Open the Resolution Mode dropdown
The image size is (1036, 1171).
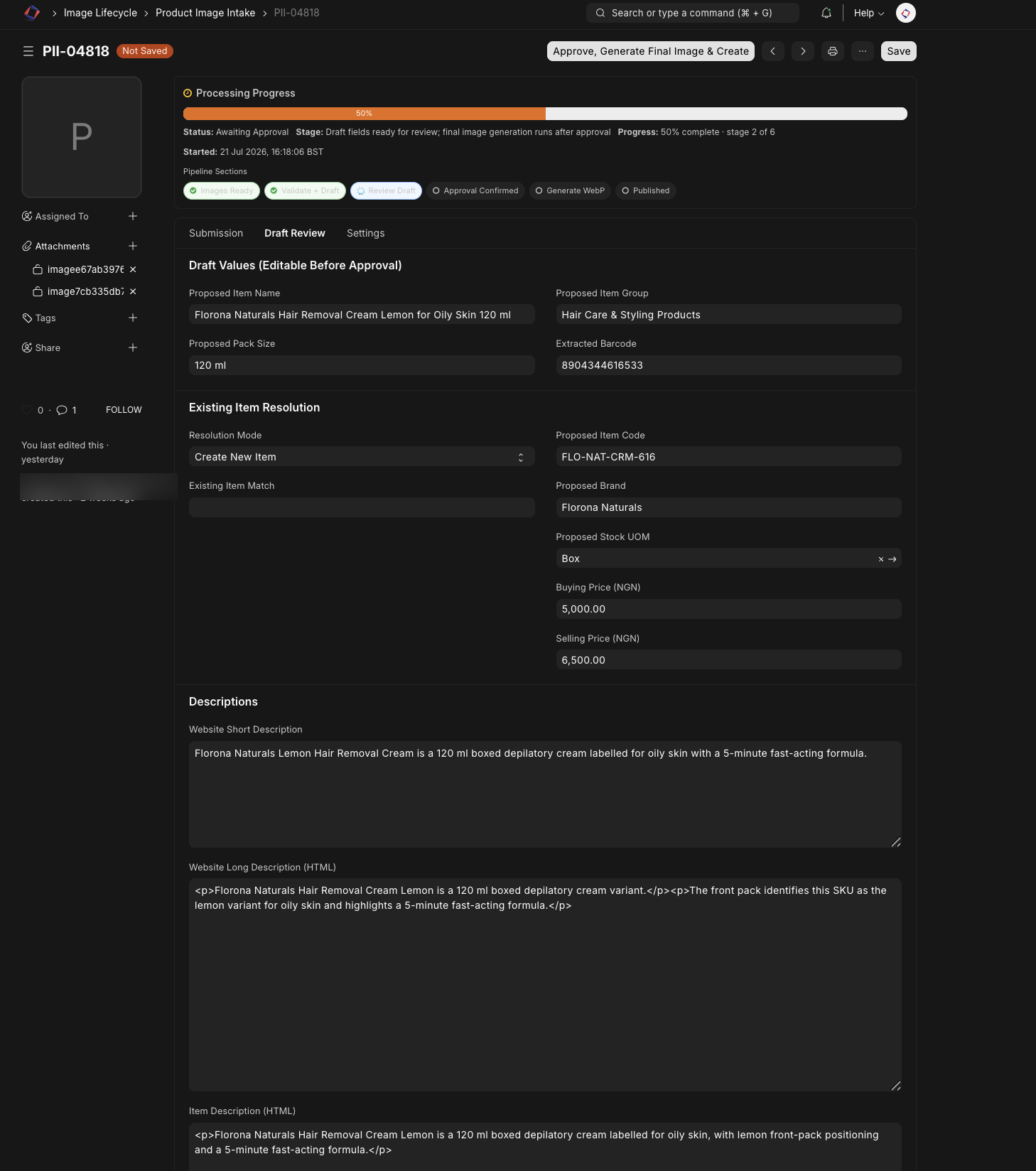pyautogui.click(x=362, y=457)
